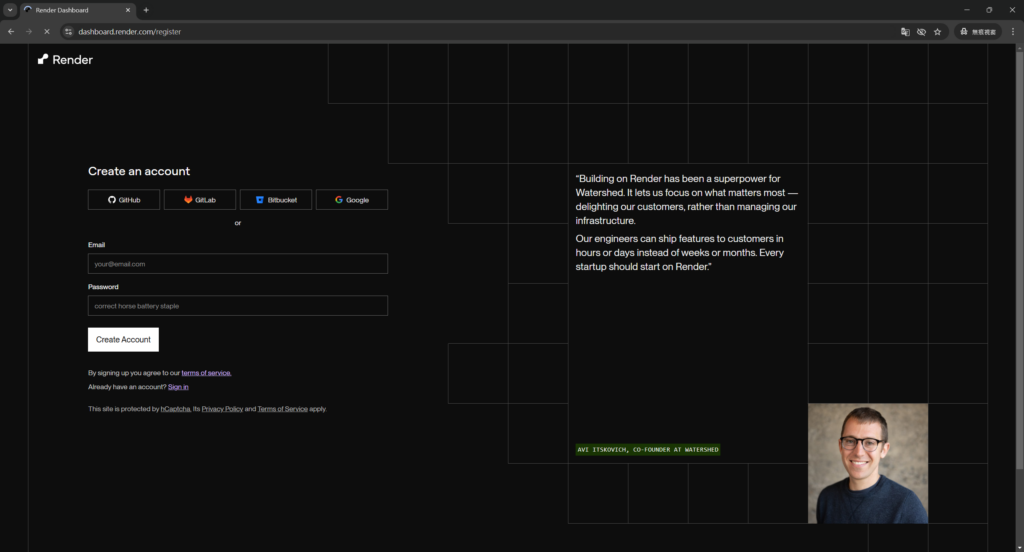Image resolution: width=1024 pixels, height=552 pixels.
Task: Sign up with the GitHub button
Action: (x=124, y=200)
